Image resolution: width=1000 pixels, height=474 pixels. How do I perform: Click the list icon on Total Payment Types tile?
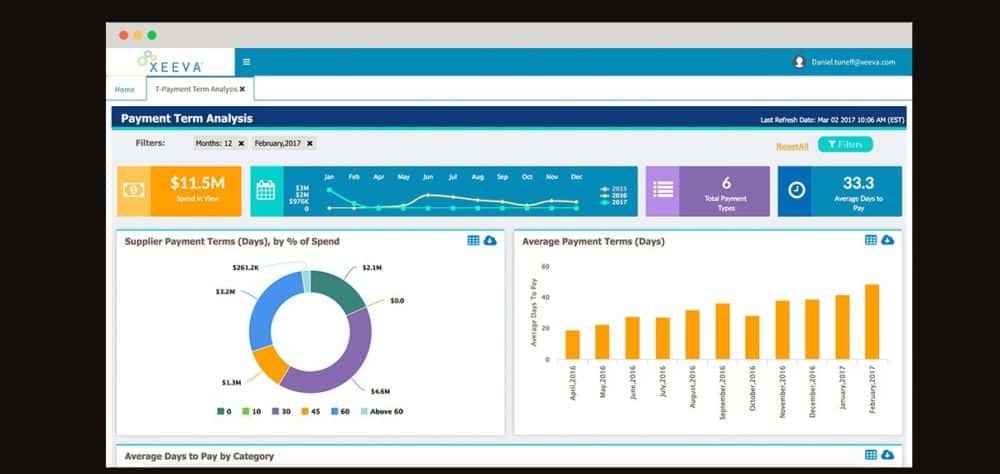coord(663,190)
